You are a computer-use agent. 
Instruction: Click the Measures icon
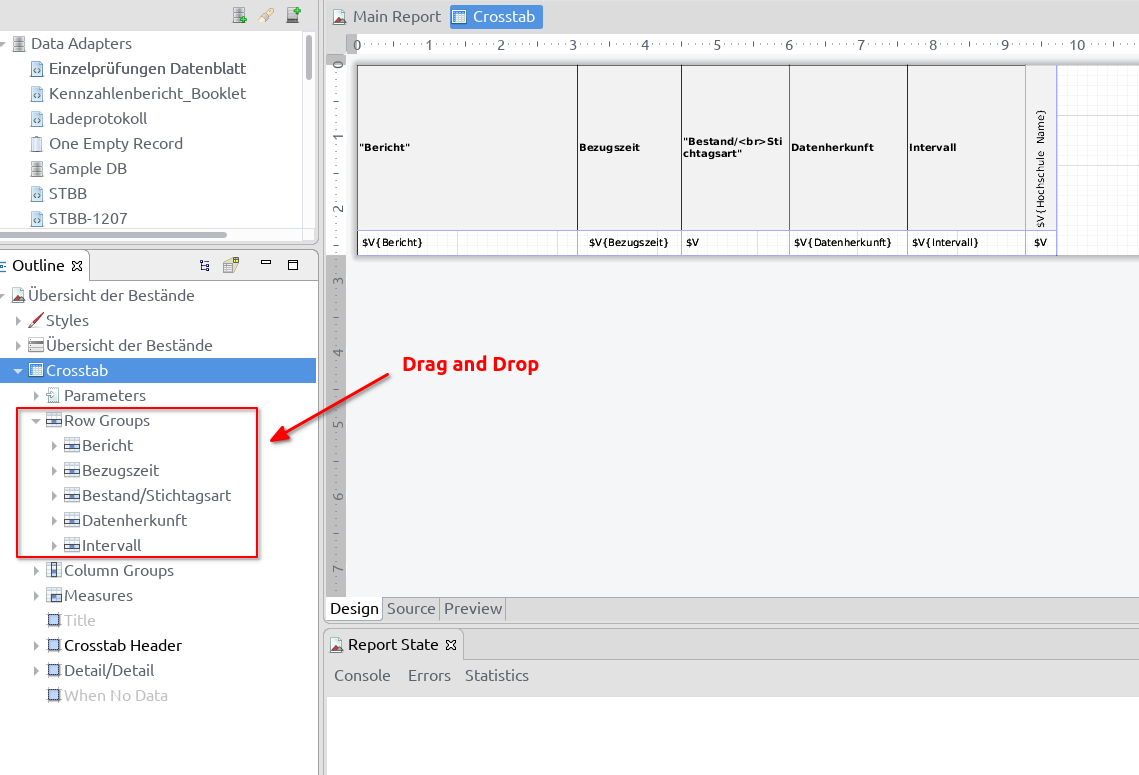click(54, 596)
